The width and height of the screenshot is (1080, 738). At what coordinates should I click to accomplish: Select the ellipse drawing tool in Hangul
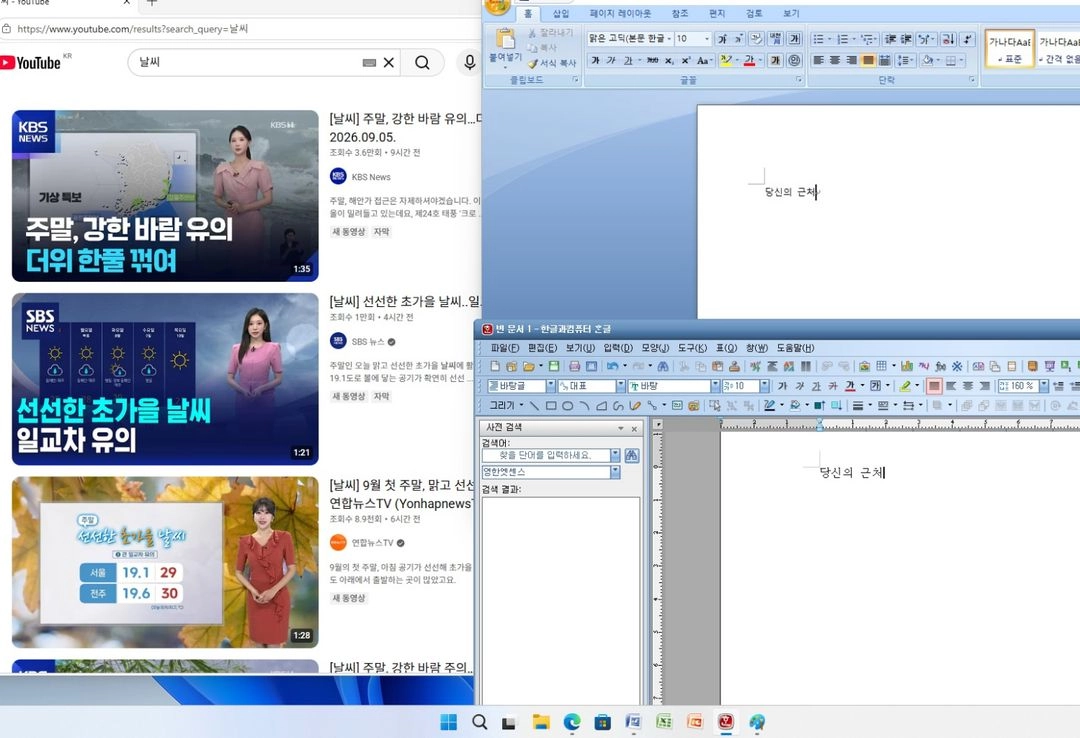[568, 406]
